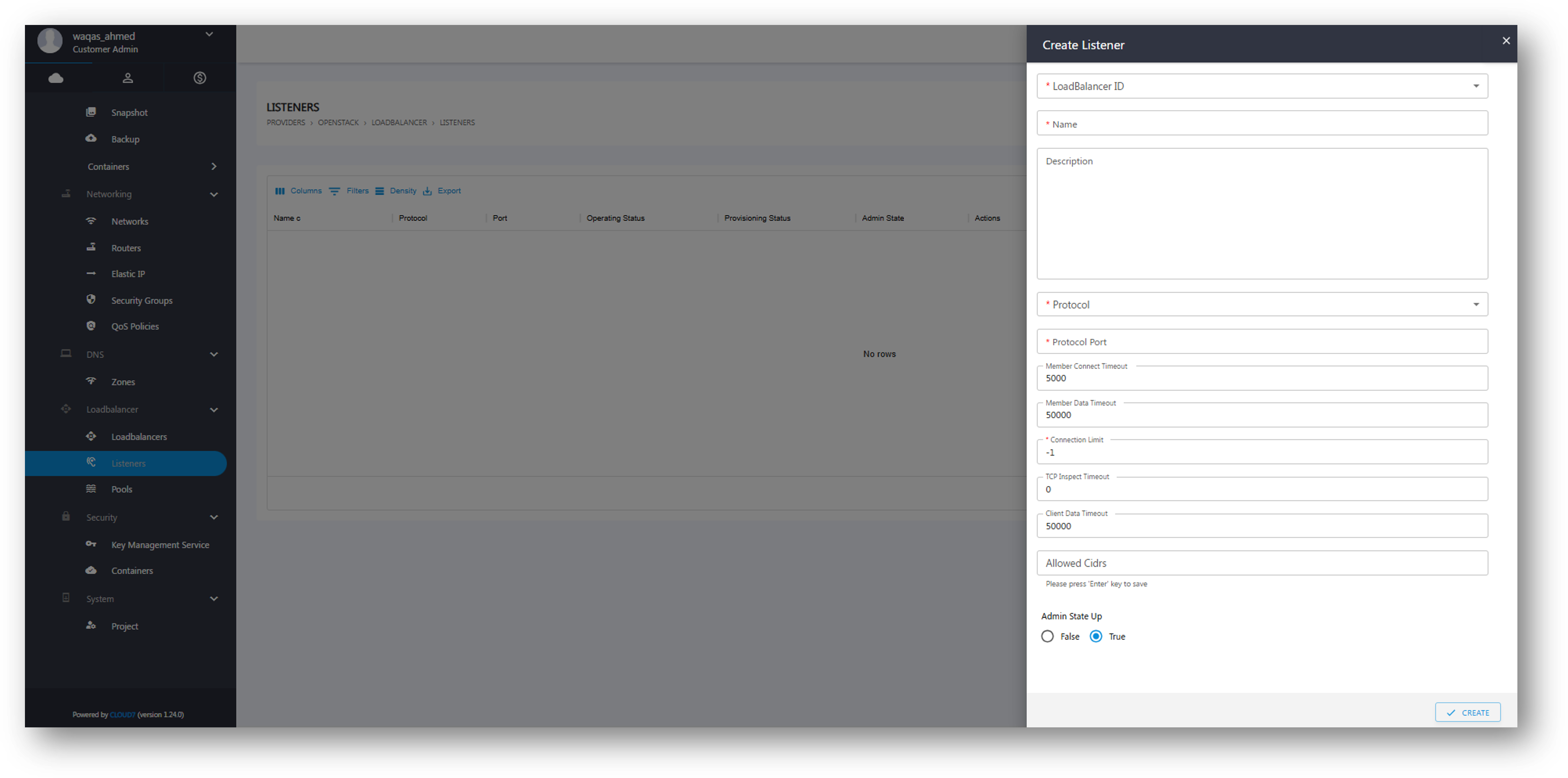1568x778 pixels.
Task: Open the Pools menu item
Action: click(x=122, y=489)
